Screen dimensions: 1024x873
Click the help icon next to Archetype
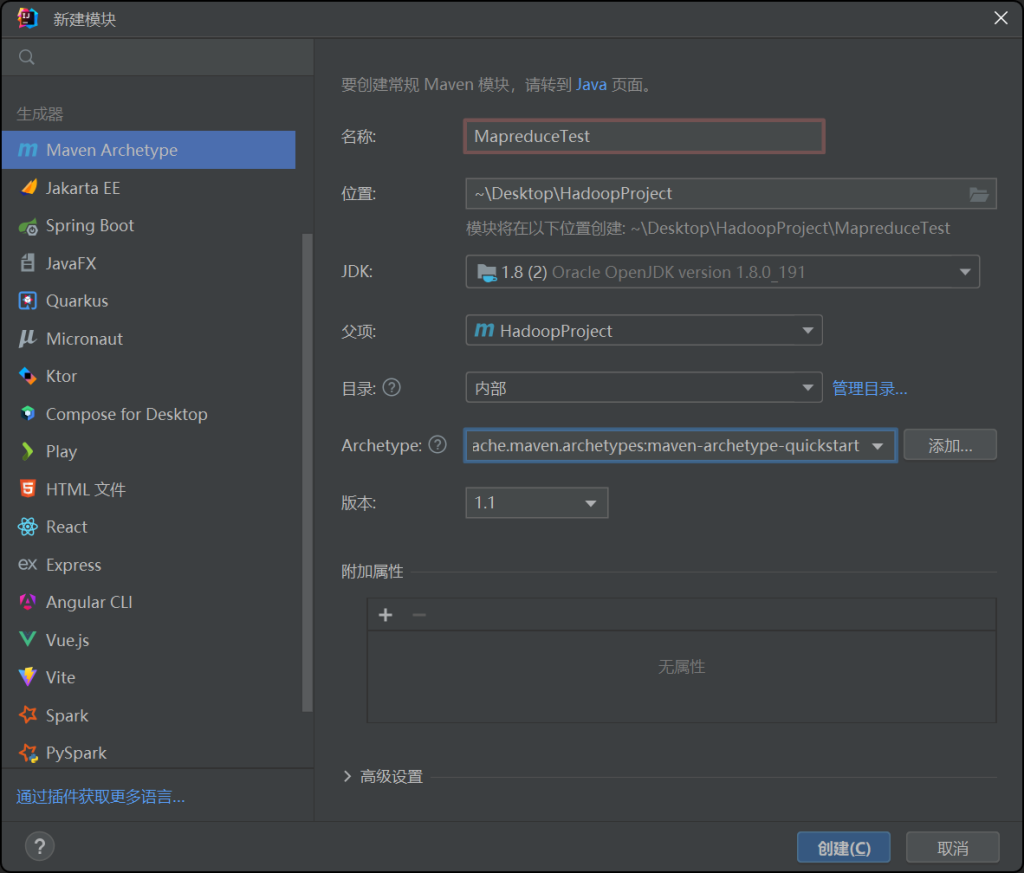coord(437,445)
